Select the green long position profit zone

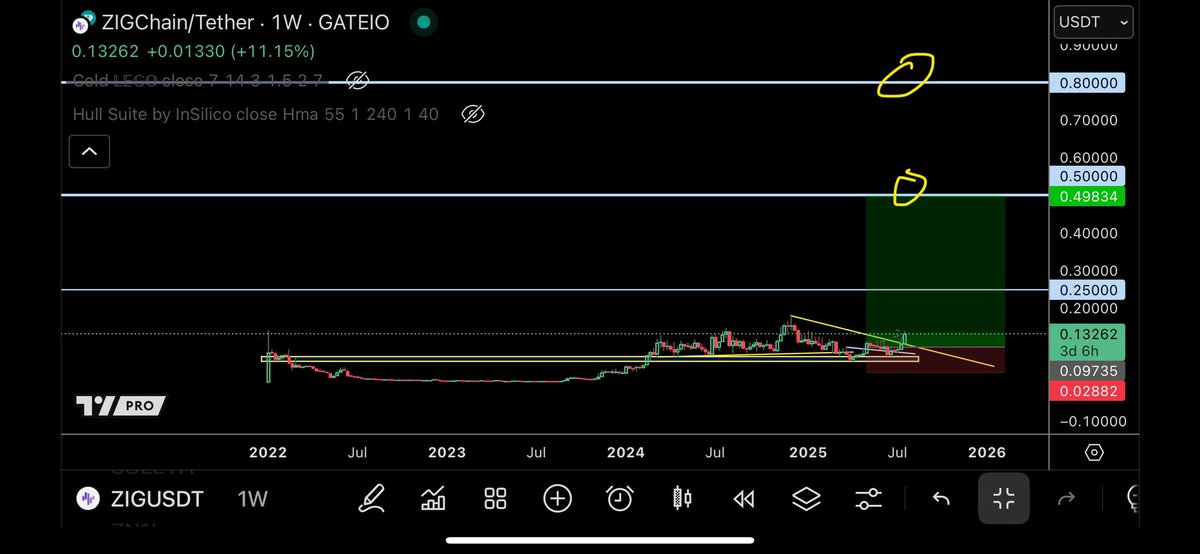(x=935, y=271)
